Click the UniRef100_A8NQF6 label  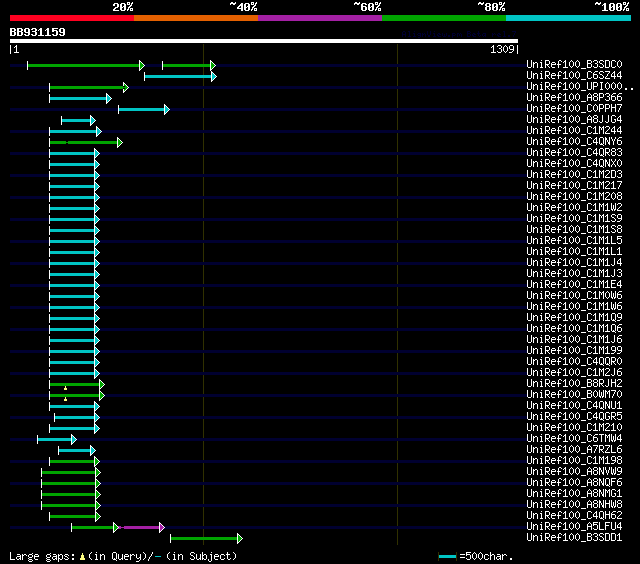574,483
